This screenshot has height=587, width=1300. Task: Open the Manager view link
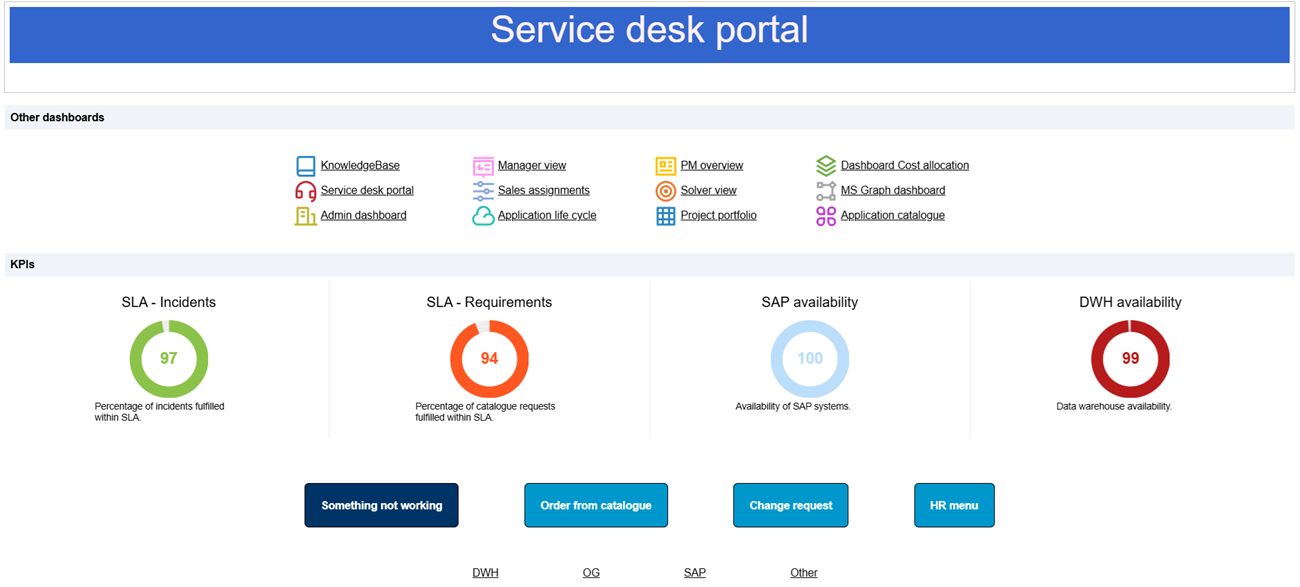coord(532,166)
